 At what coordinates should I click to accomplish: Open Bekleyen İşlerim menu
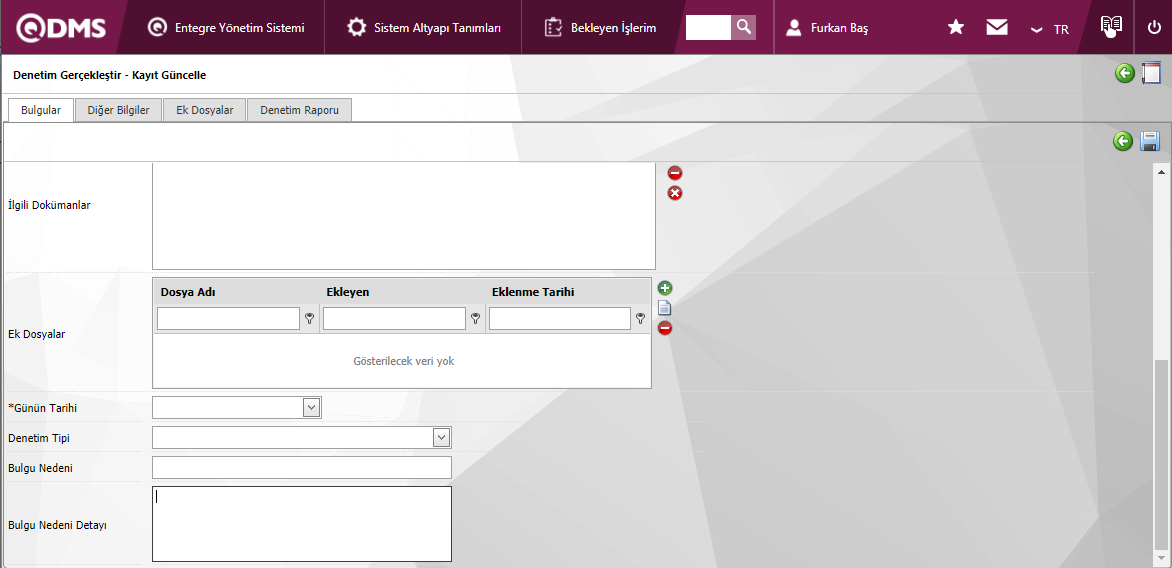pos(600,28)
